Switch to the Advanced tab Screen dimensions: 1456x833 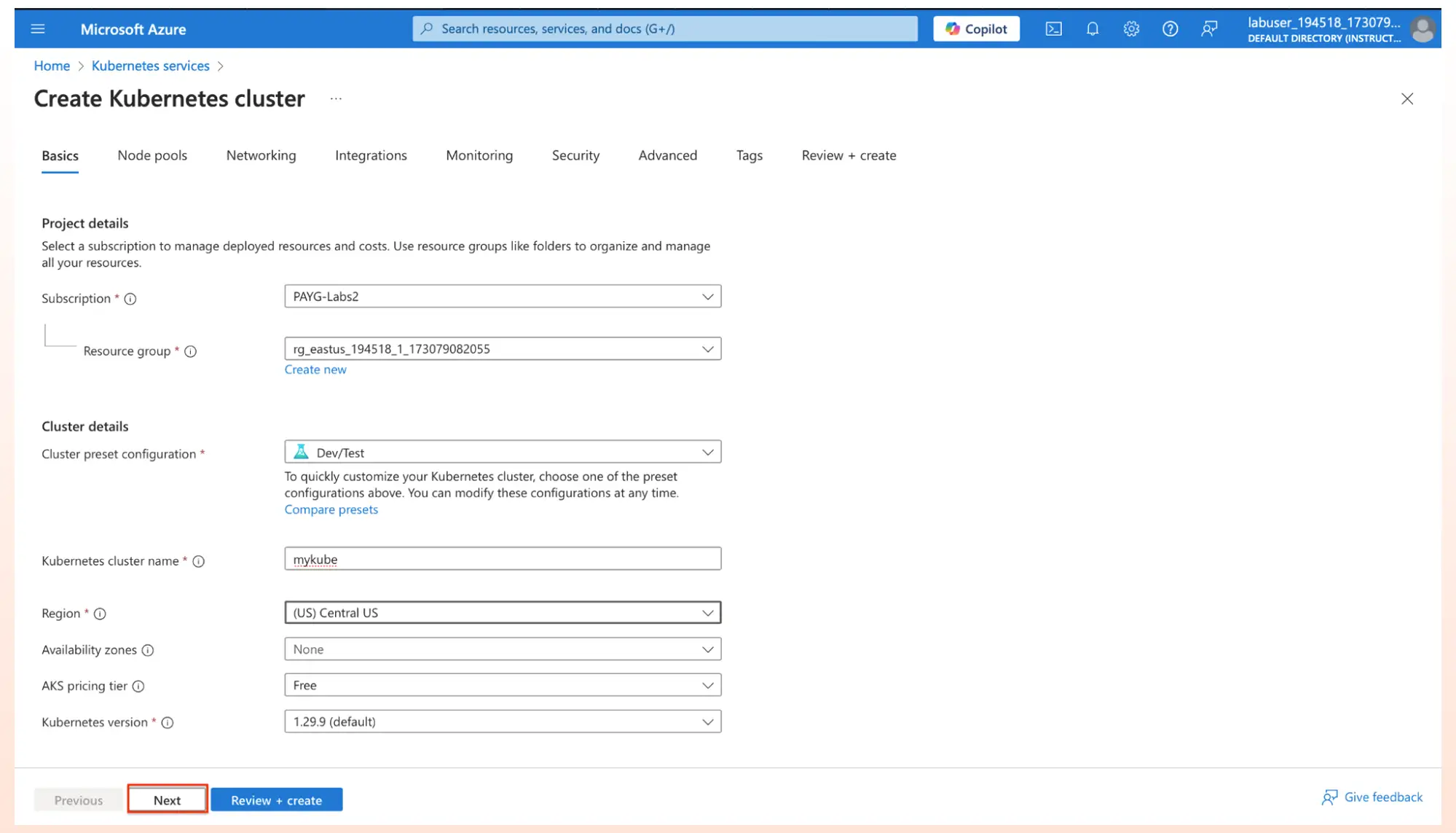pyautogui.click(x=667, y=155)
